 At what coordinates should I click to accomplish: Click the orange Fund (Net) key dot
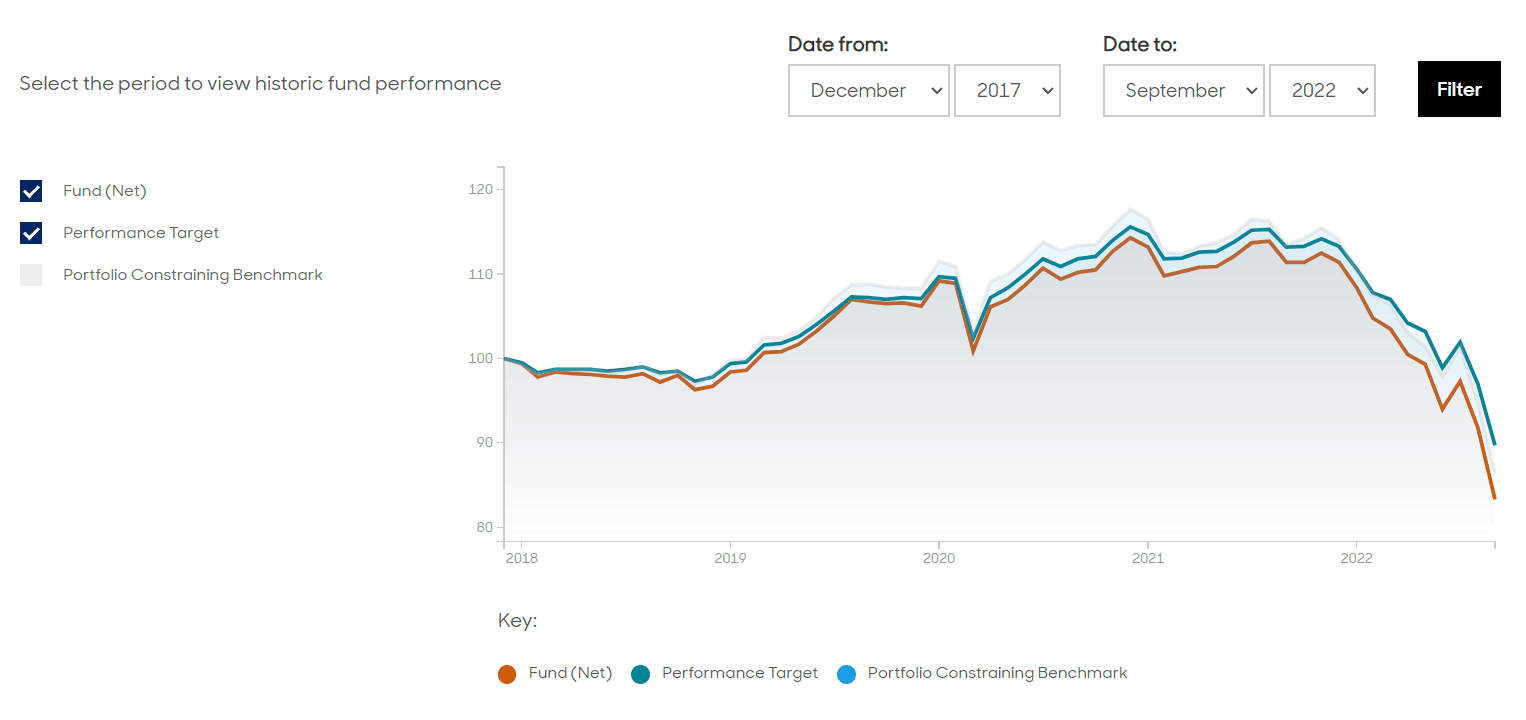507,674
